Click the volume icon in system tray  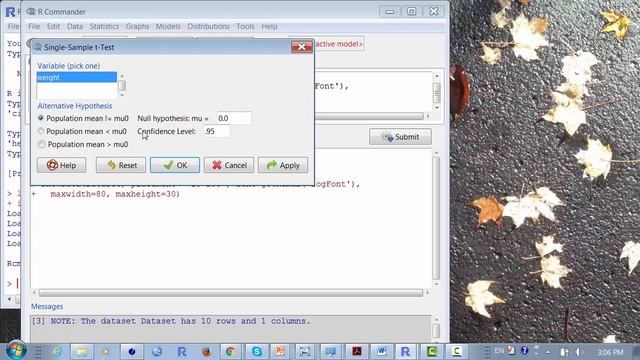pyautogui.click(x=579, y=351)
